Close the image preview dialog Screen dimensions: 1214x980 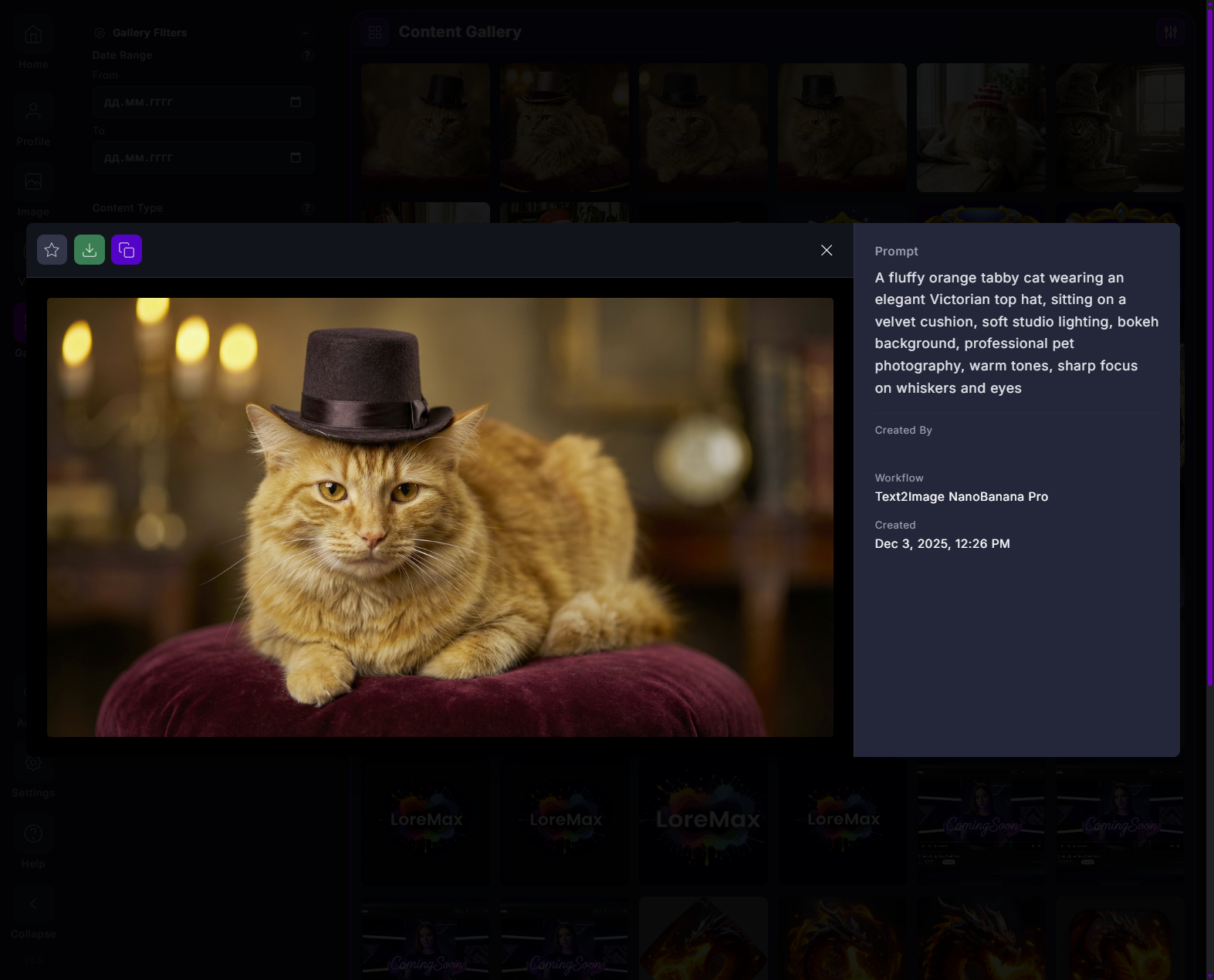tap(827, 250)
